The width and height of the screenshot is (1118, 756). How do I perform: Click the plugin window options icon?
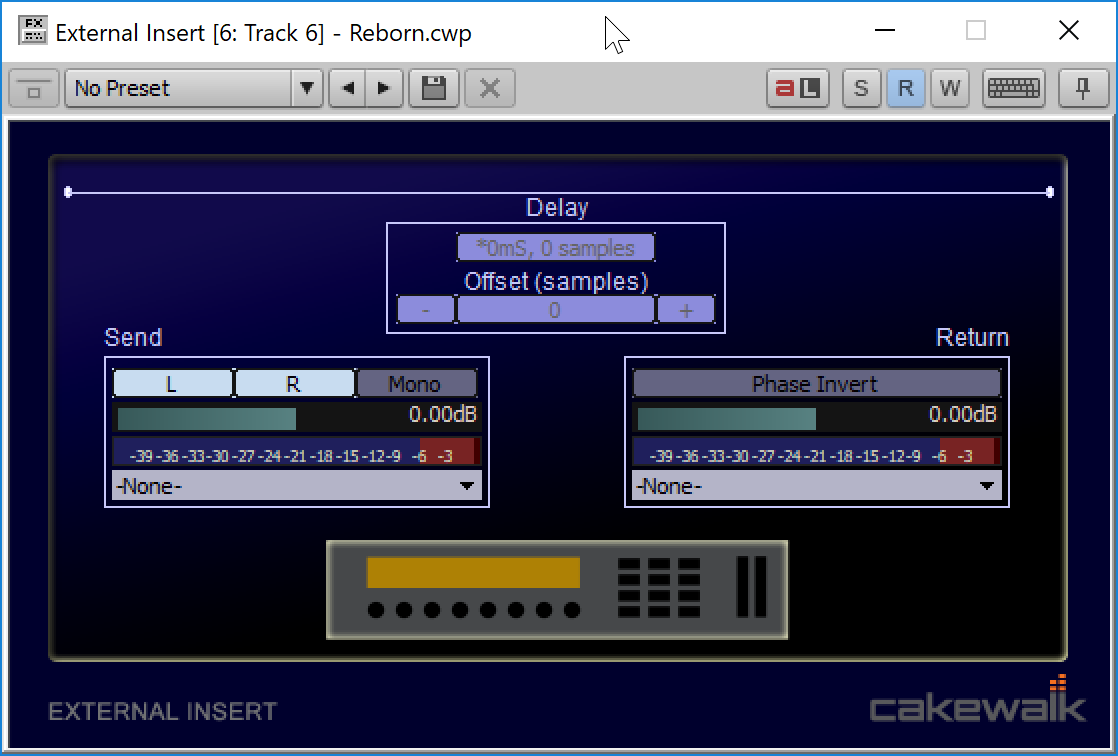click(x=33, y=89)
